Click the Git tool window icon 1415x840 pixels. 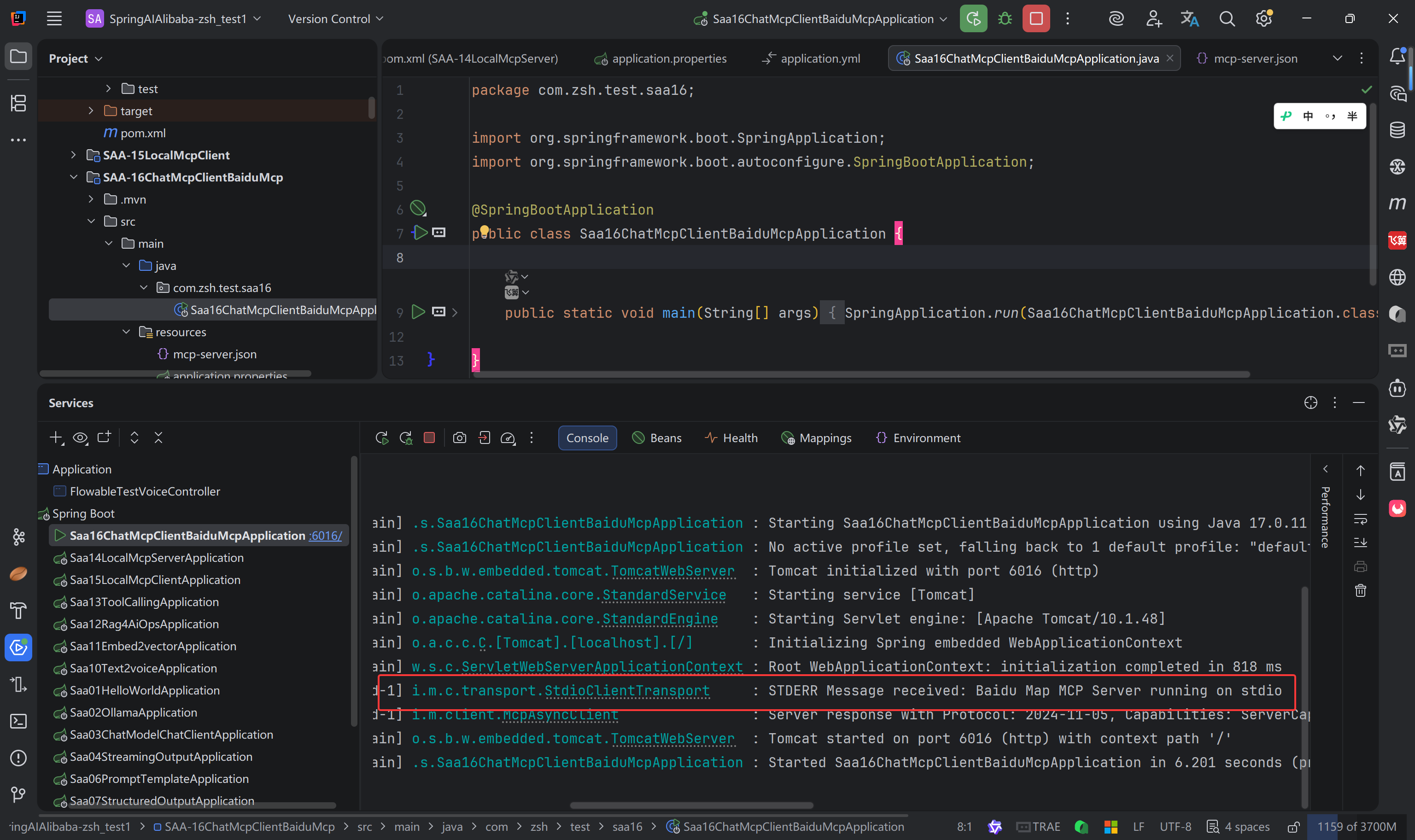[x=18, y=795]
